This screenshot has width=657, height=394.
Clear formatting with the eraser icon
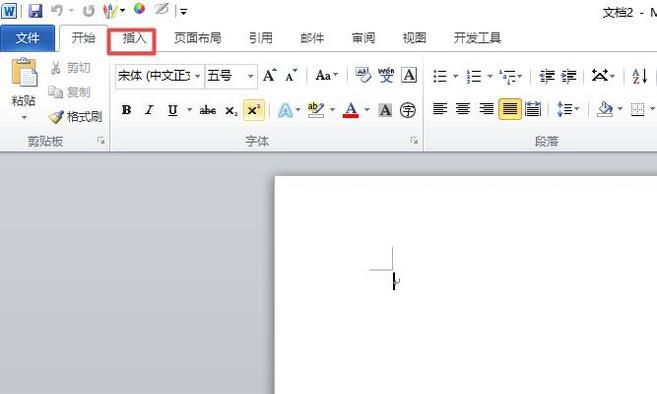[363, 75]
